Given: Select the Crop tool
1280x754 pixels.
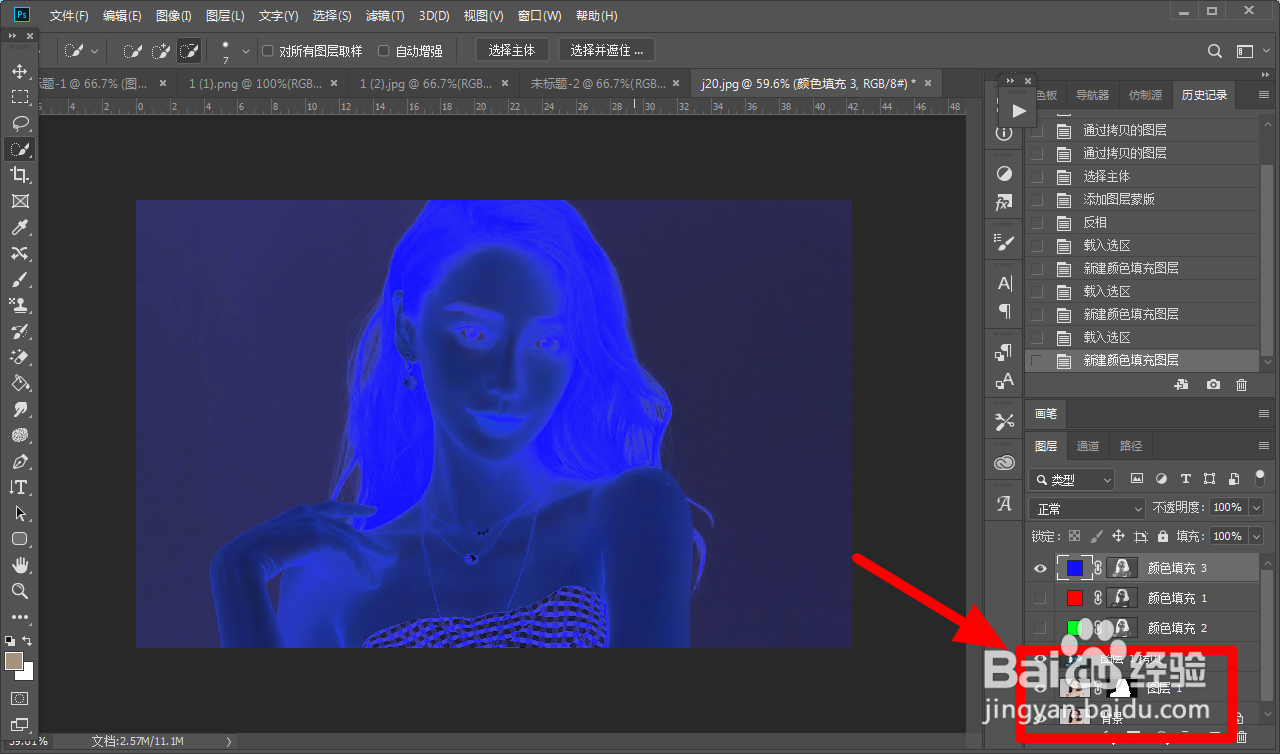Looking at the screenshot, I should click(19, 175).
